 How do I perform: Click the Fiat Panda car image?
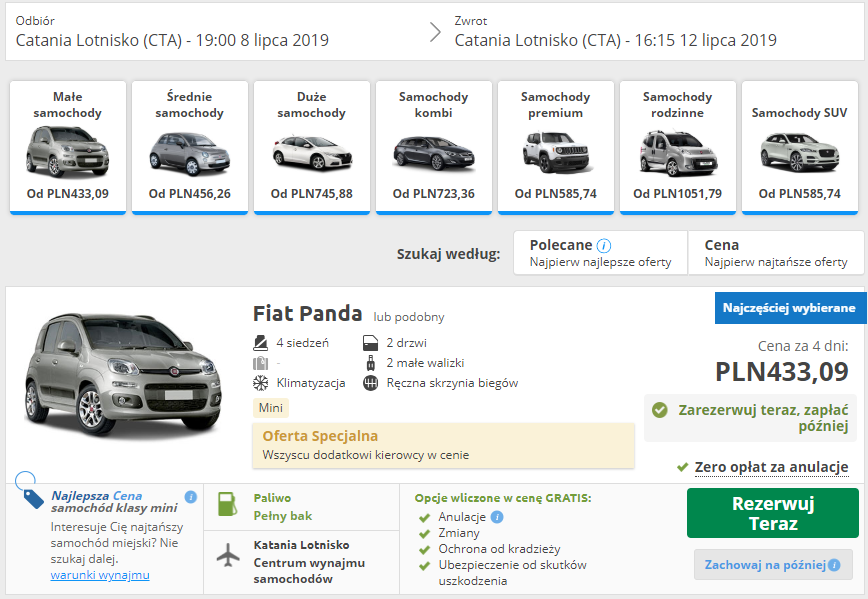coord(123,375)
